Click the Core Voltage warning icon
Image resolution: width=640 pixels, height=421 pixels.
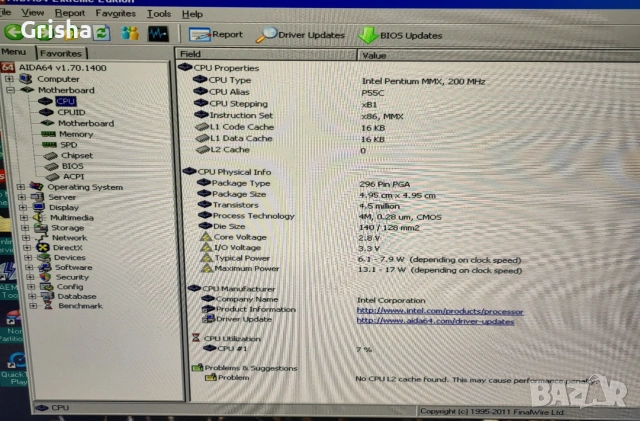point(206,237)
